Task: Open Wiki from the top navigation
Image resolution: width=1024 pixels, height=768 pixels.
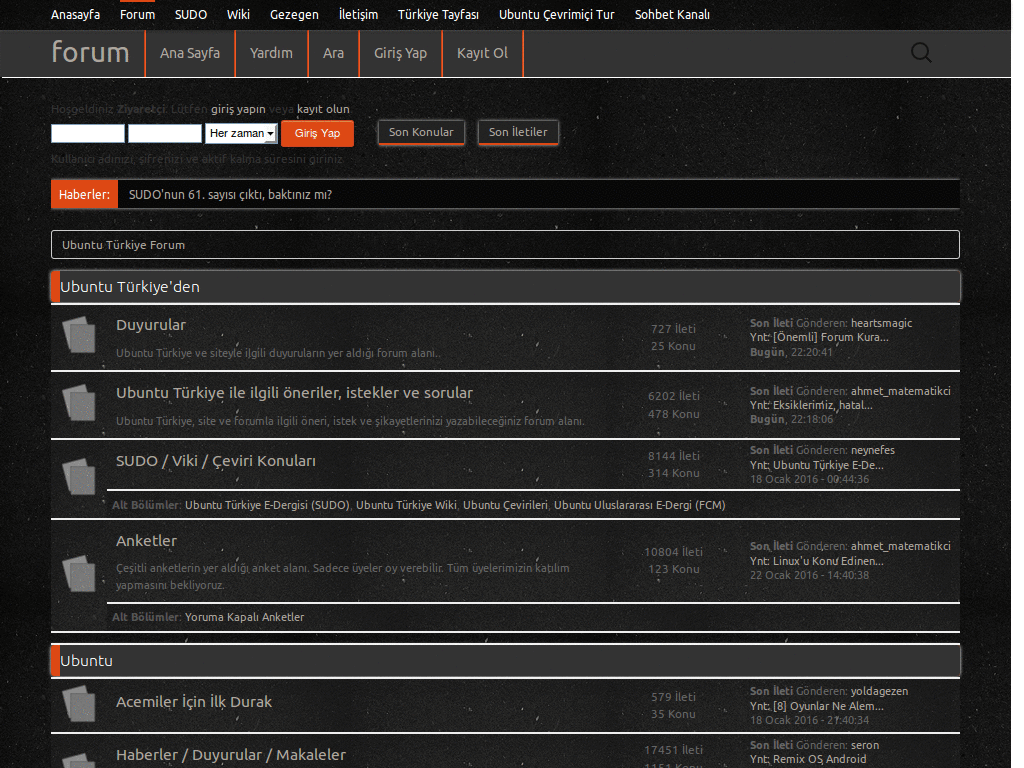Action: (238, 14)
